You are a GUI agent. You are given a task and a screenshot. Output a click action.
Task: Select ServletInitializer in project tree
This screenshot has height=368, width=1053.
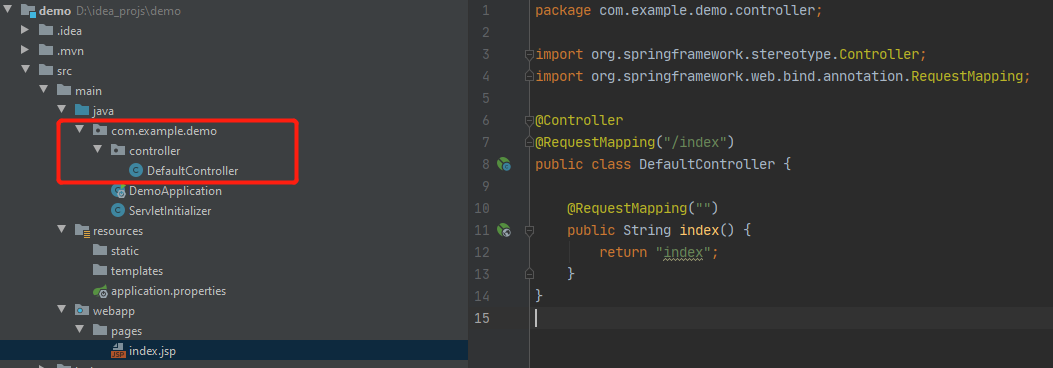170,211
